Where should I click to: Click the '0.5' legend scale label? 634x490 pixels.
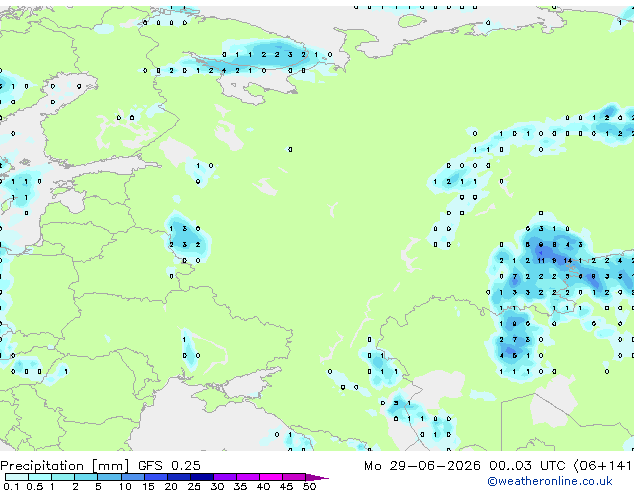click(x=34, y=486)
